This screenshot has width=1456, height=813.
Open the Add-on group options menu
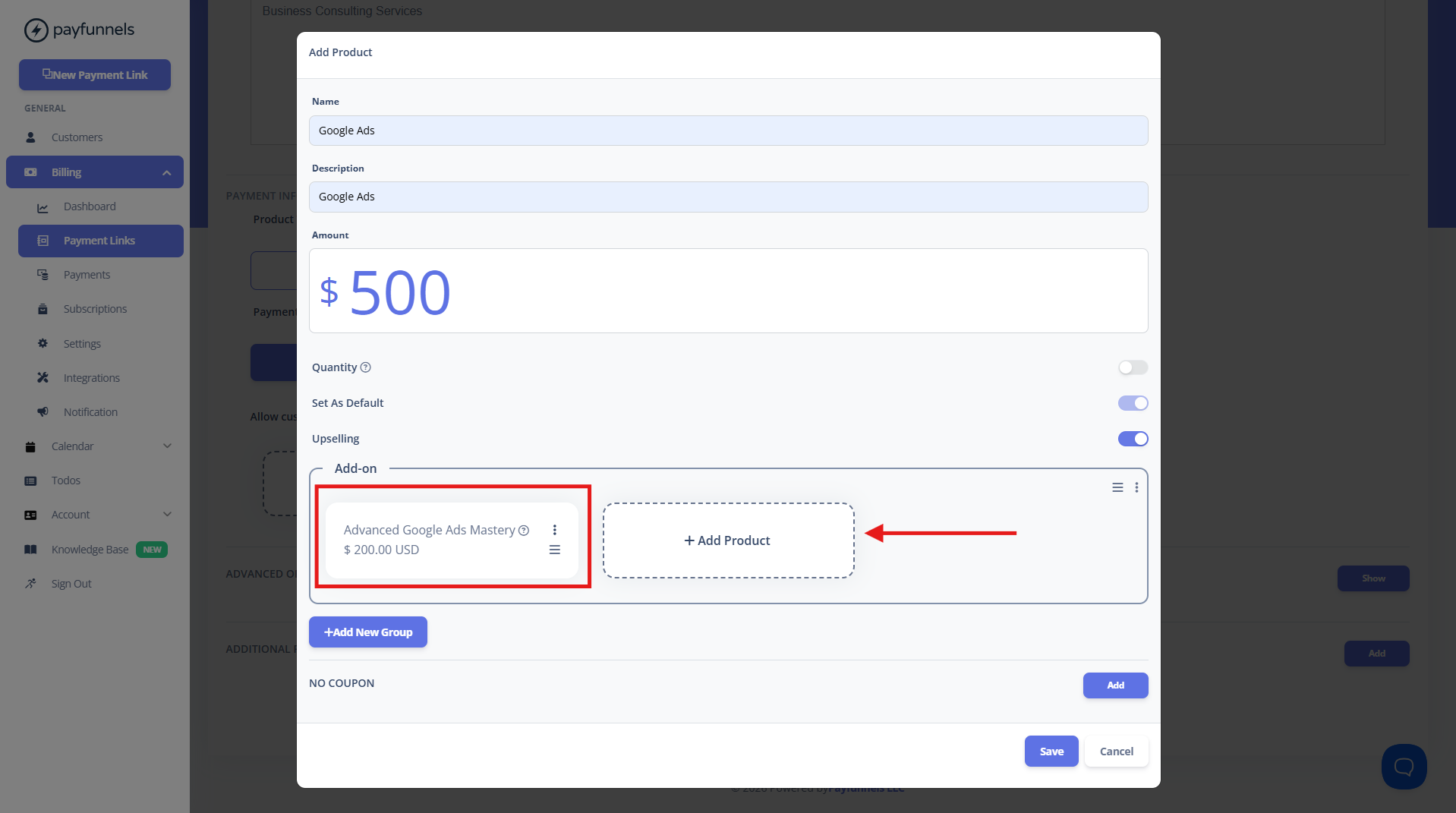(x=1136, y=487)
